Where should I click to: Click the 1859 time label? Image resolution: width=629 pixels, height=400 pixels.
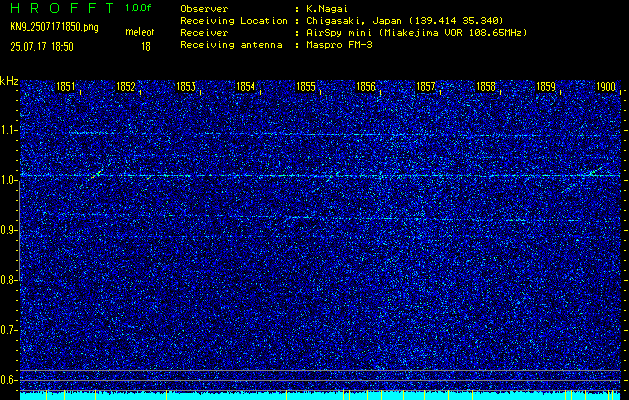point(546,87)
